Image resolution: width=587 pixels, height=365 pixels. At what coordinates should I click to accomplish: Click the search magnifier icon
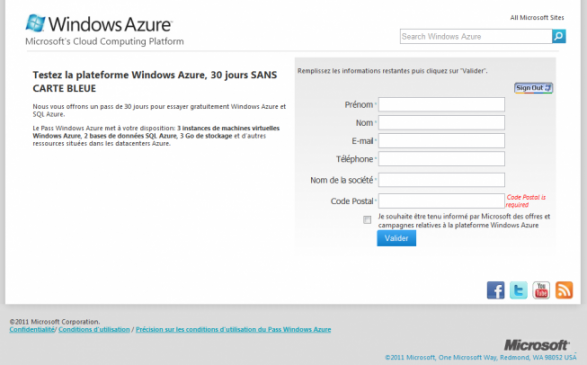[559, 36]
